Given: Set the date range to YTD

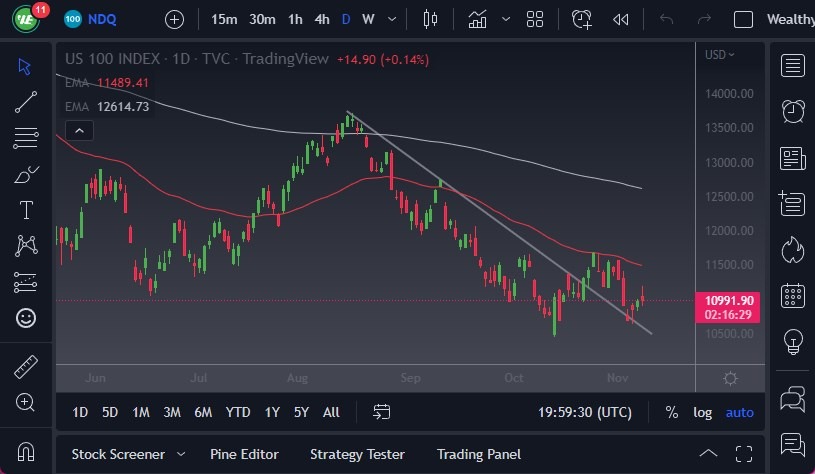Looking at the screenshot, I should (238, 412).
